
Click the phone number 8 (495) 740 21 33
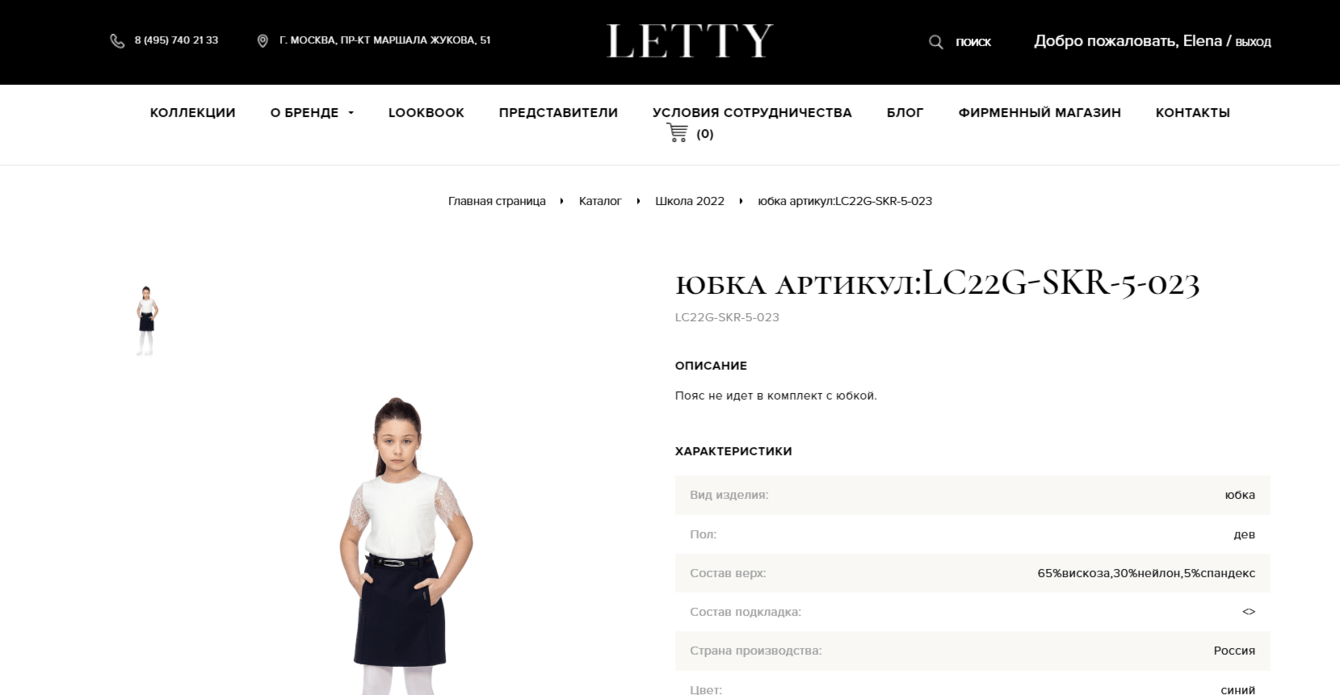pyautogui.click(x=176, y=41)
